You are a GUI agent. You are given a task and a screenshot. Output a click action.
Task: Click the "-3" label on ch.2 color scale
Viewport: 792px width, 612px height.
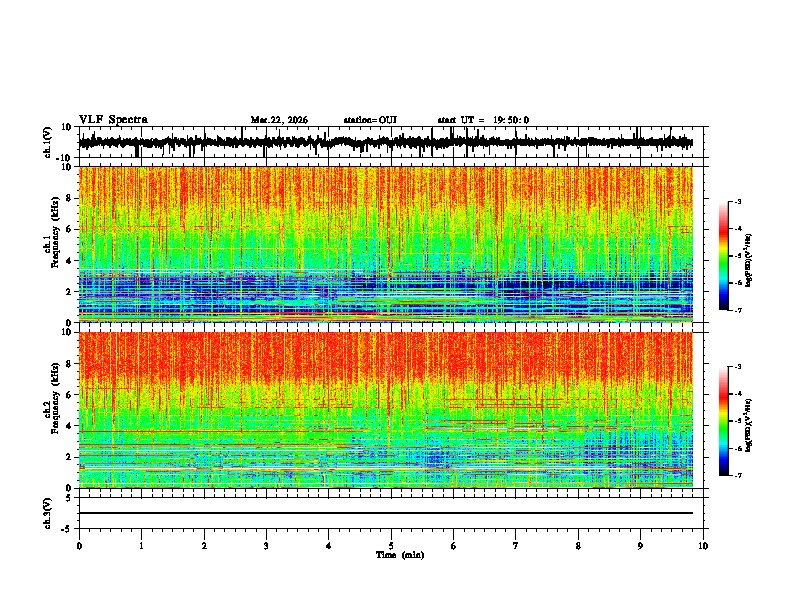(738, 367)
